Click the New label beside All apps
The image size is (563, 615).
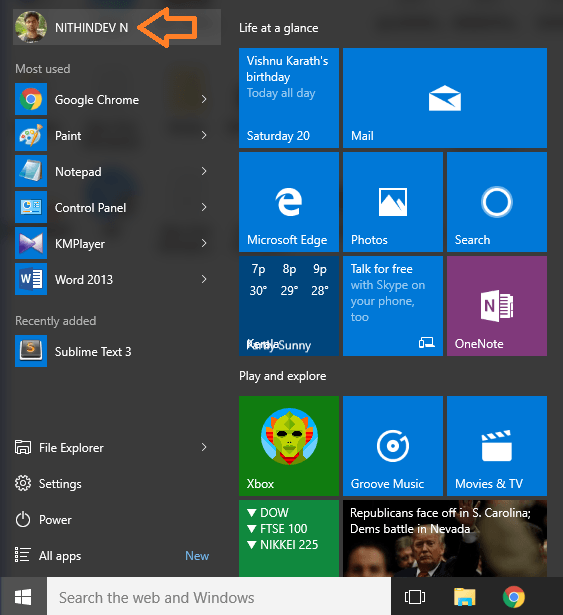coord(197,556)
